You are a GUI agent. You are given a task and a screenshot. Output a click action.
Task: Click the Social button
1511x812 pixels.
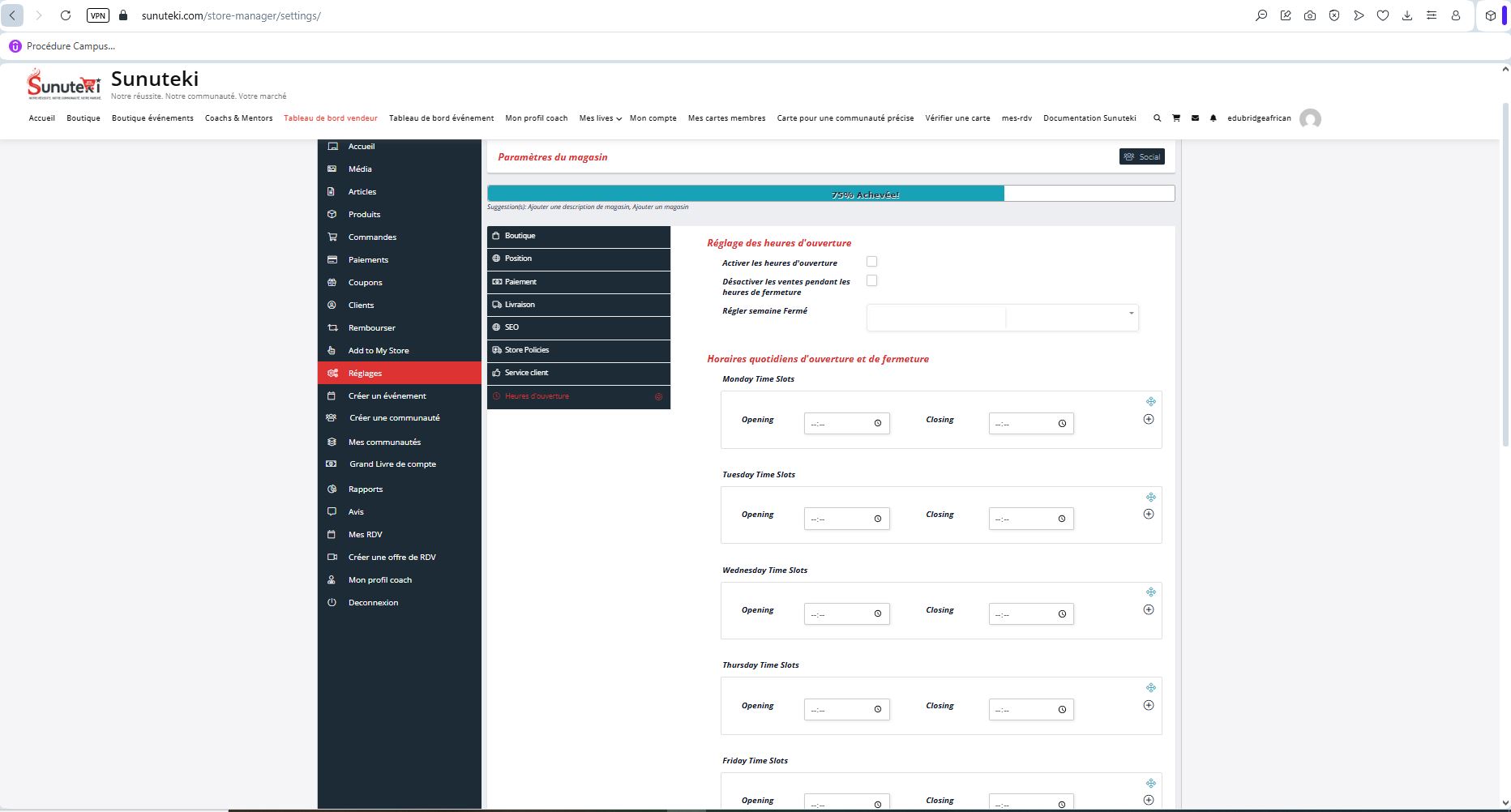(1141, 157)
